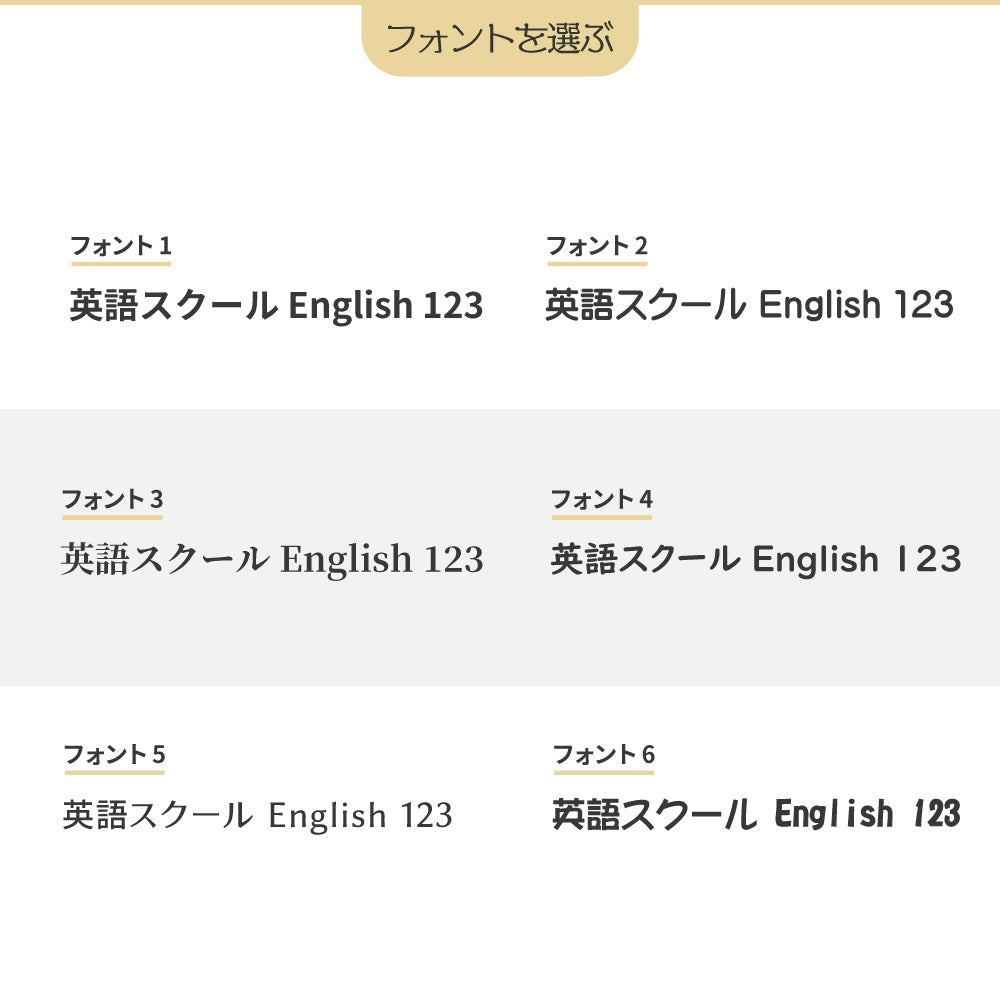Pick the heavy pop-style sample under フォント 6
Image resolution: width=1000 pixels, height=1000 pixels.
pos(756,815)
